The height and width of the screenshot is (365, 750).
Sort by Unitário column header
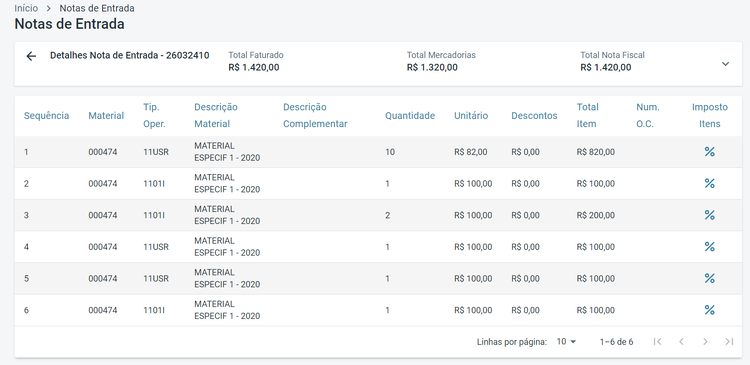coord(471,116)
